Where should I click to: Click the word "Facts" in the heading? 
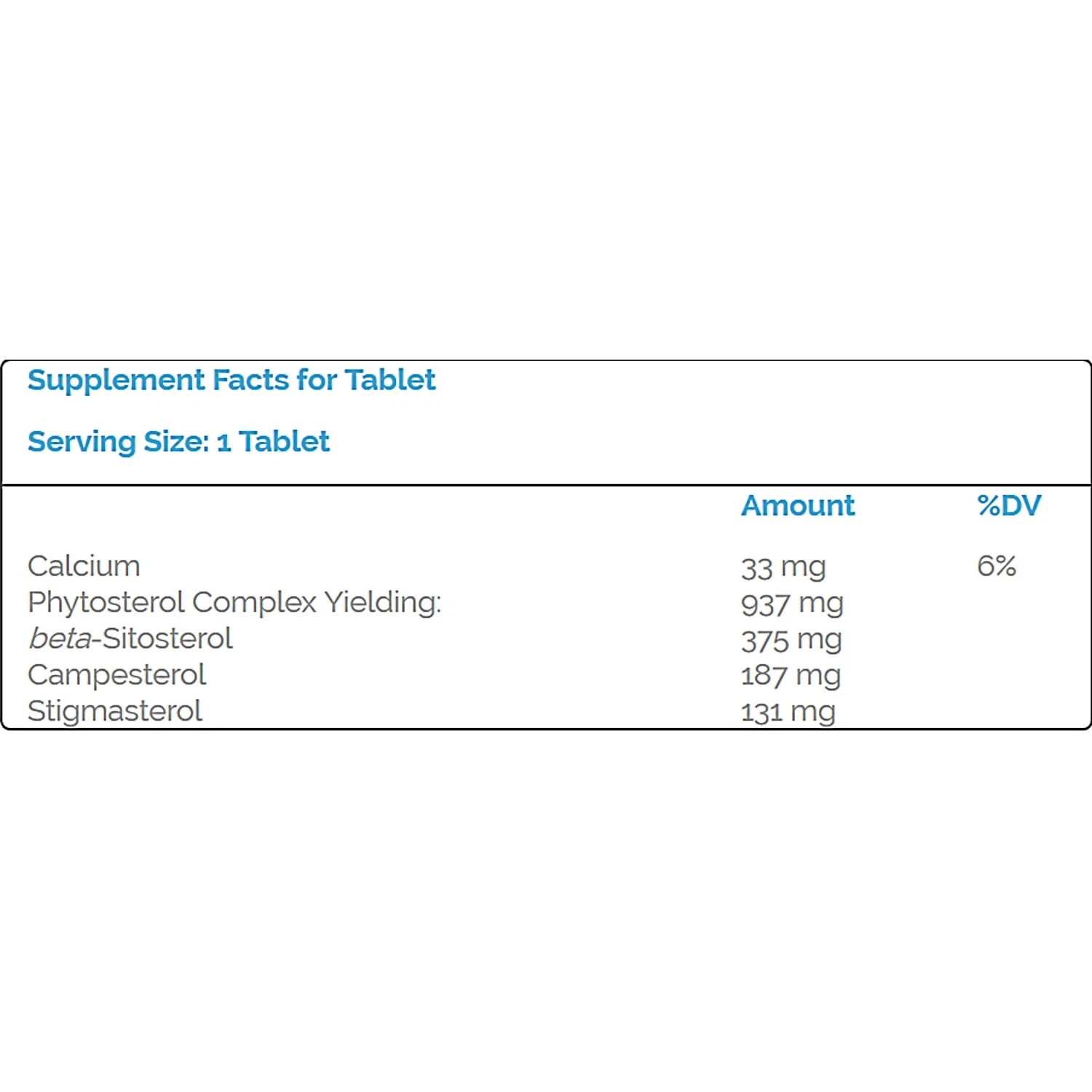coord(250,381)
